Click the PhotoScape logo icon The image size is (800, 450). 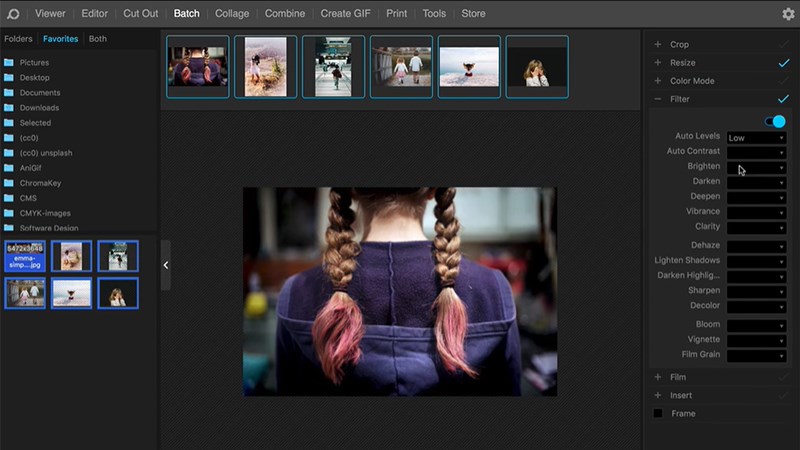[13, 14]
